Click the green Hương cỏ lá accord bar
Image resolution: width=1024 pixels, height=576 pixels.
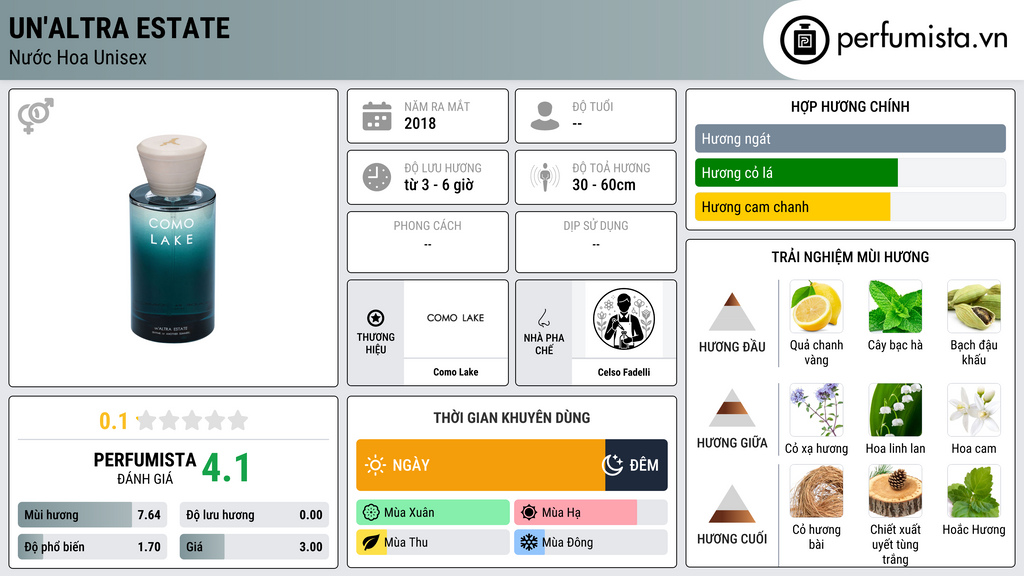point(796,173)
